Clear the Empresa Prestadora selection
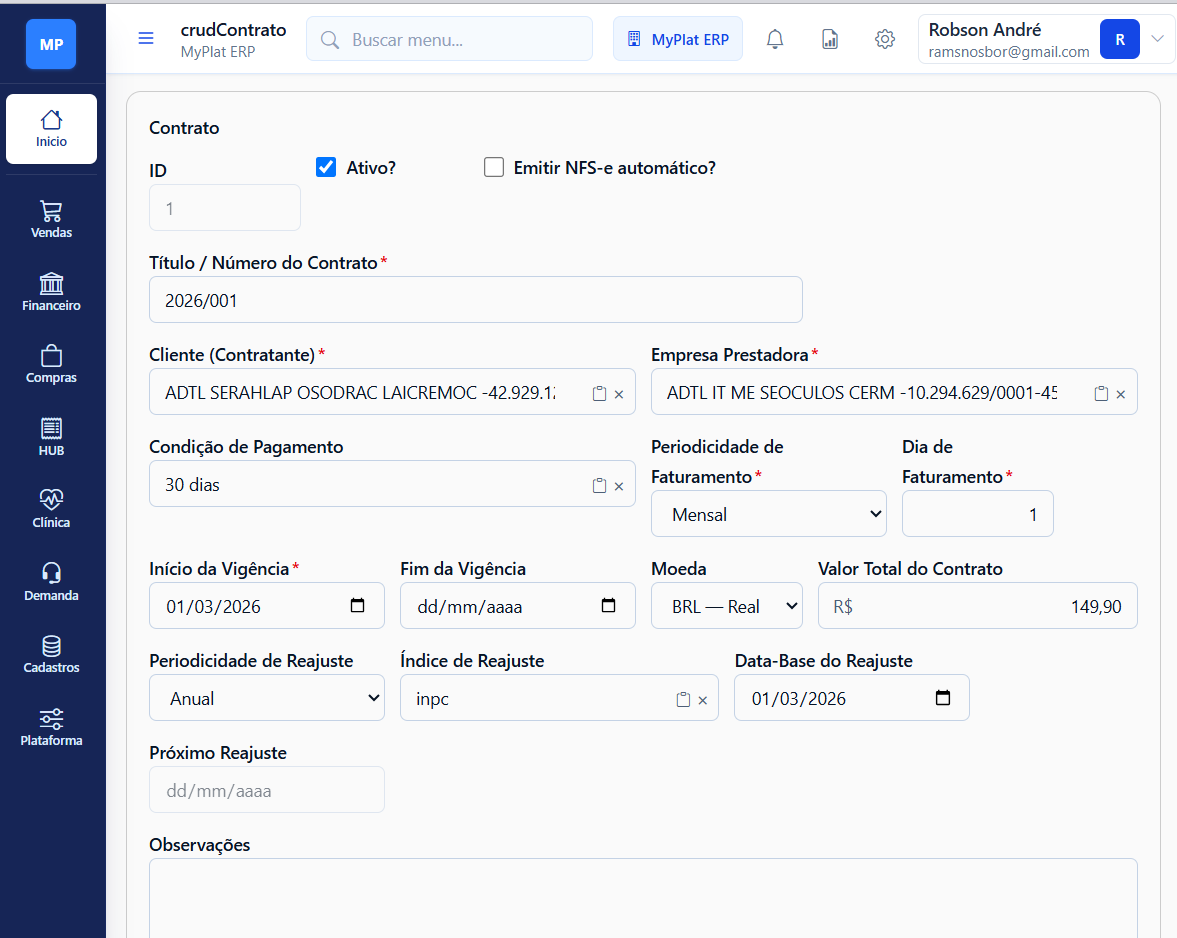 [x=1121, y=394]
